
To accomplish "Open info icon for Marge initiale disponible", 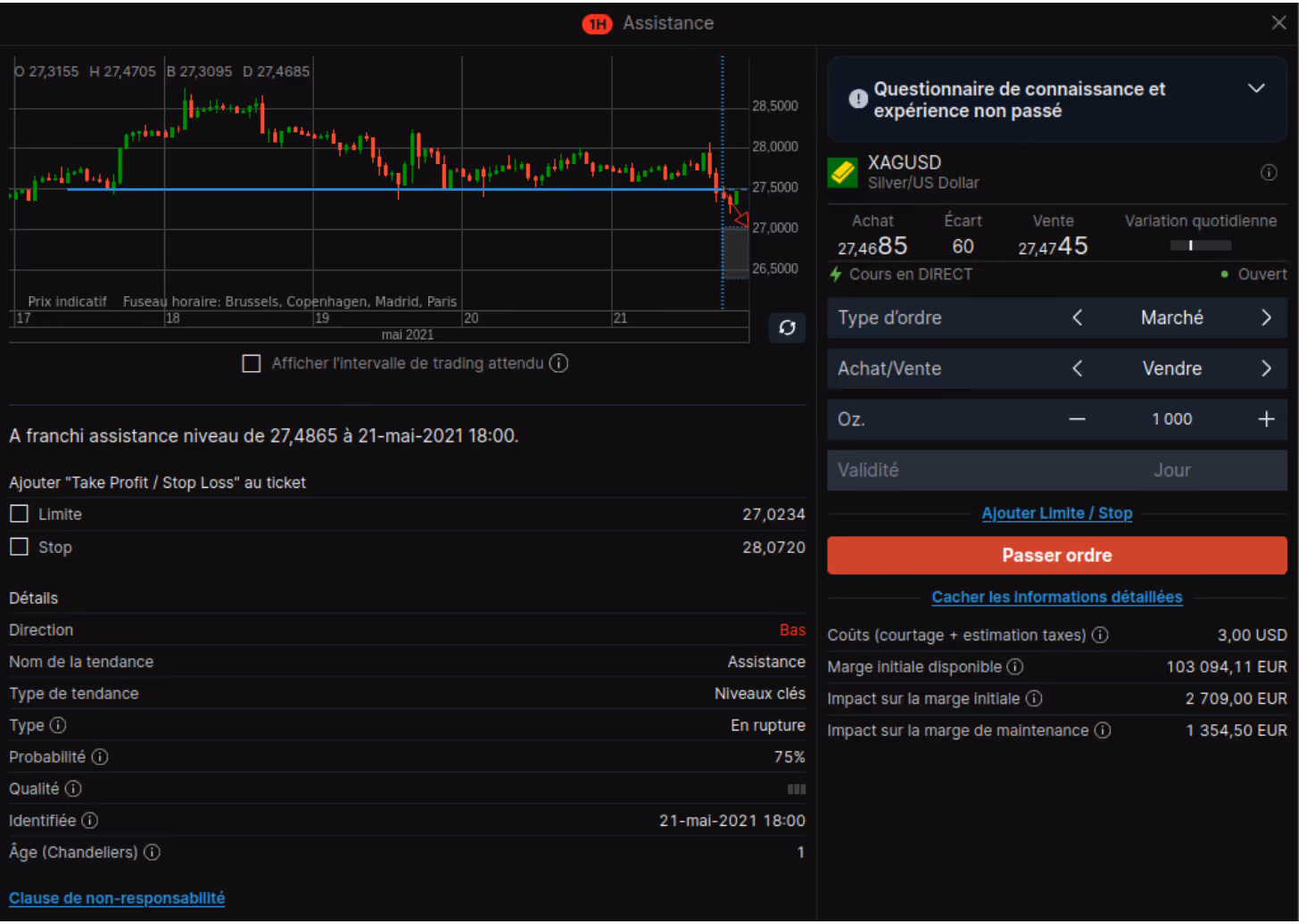I will point(1015,667).
